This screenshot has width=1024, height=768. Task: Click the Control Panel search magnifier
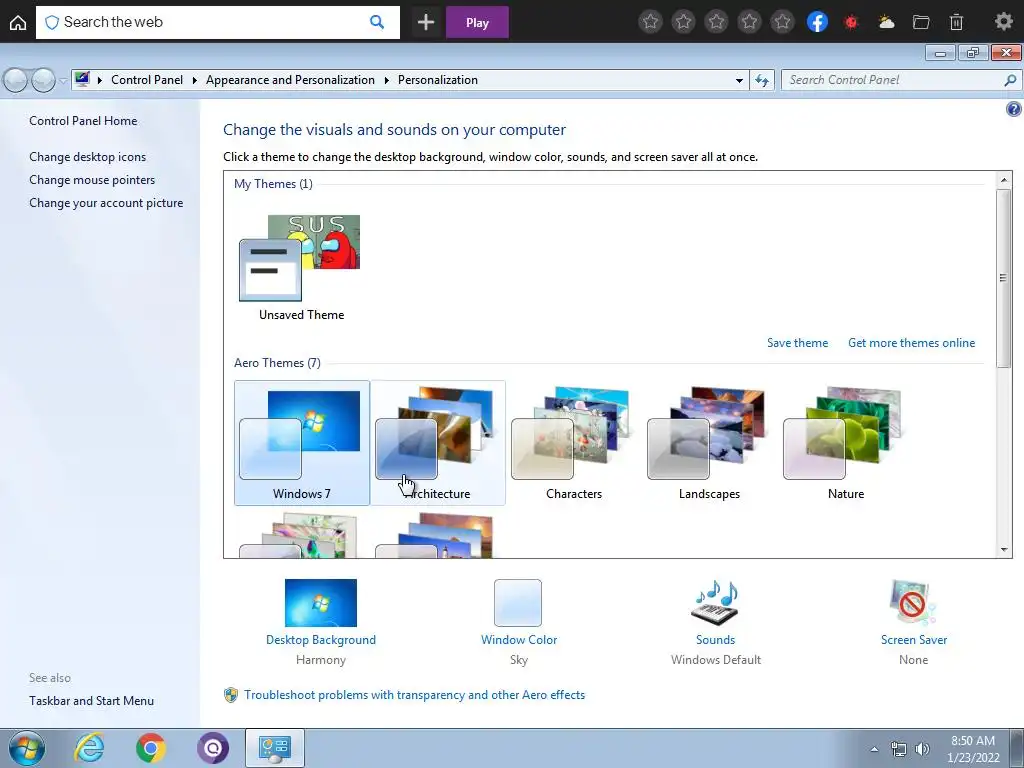[1010, 80]
